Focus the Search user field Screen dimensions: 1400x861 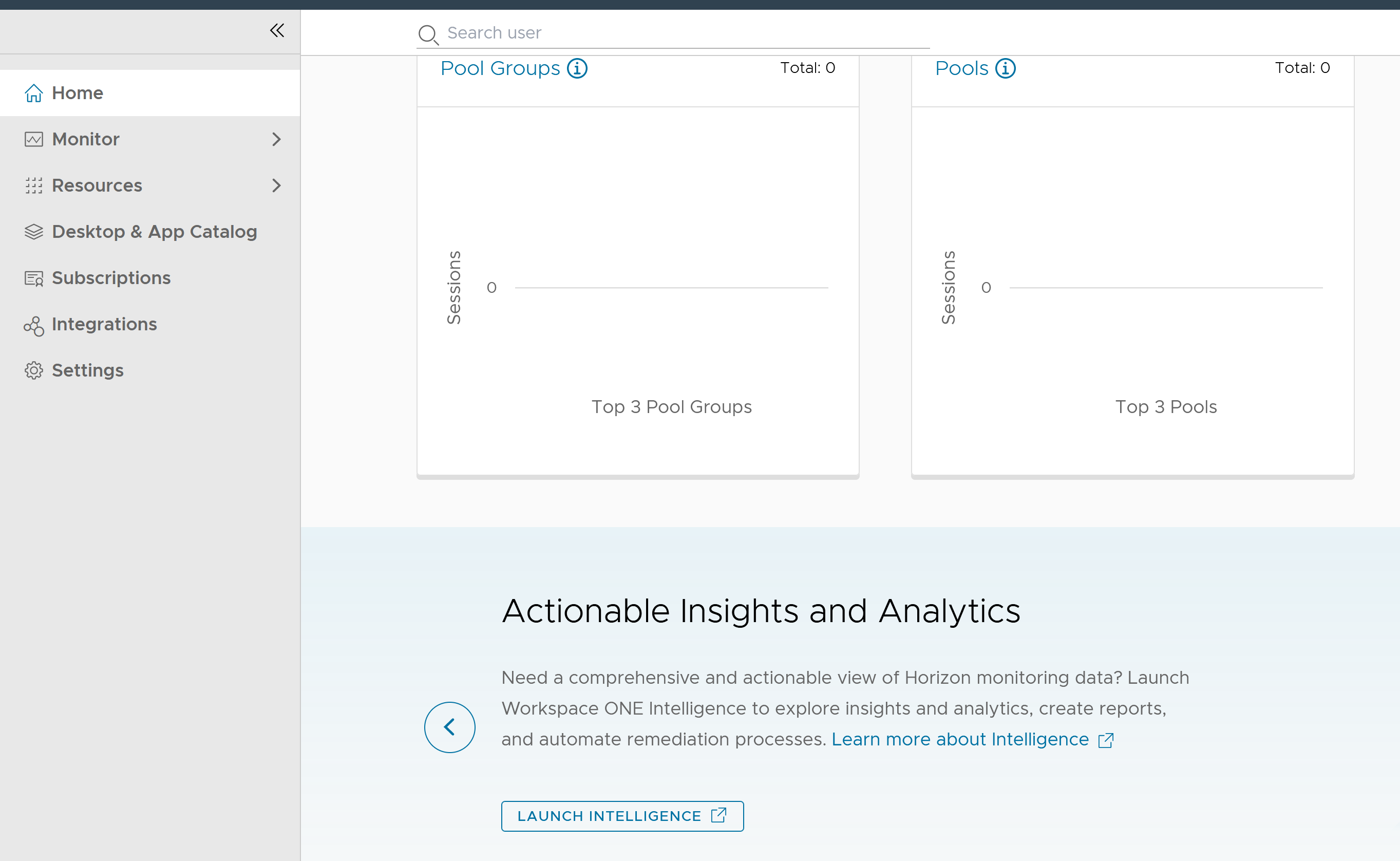click(x=673, y=33)
